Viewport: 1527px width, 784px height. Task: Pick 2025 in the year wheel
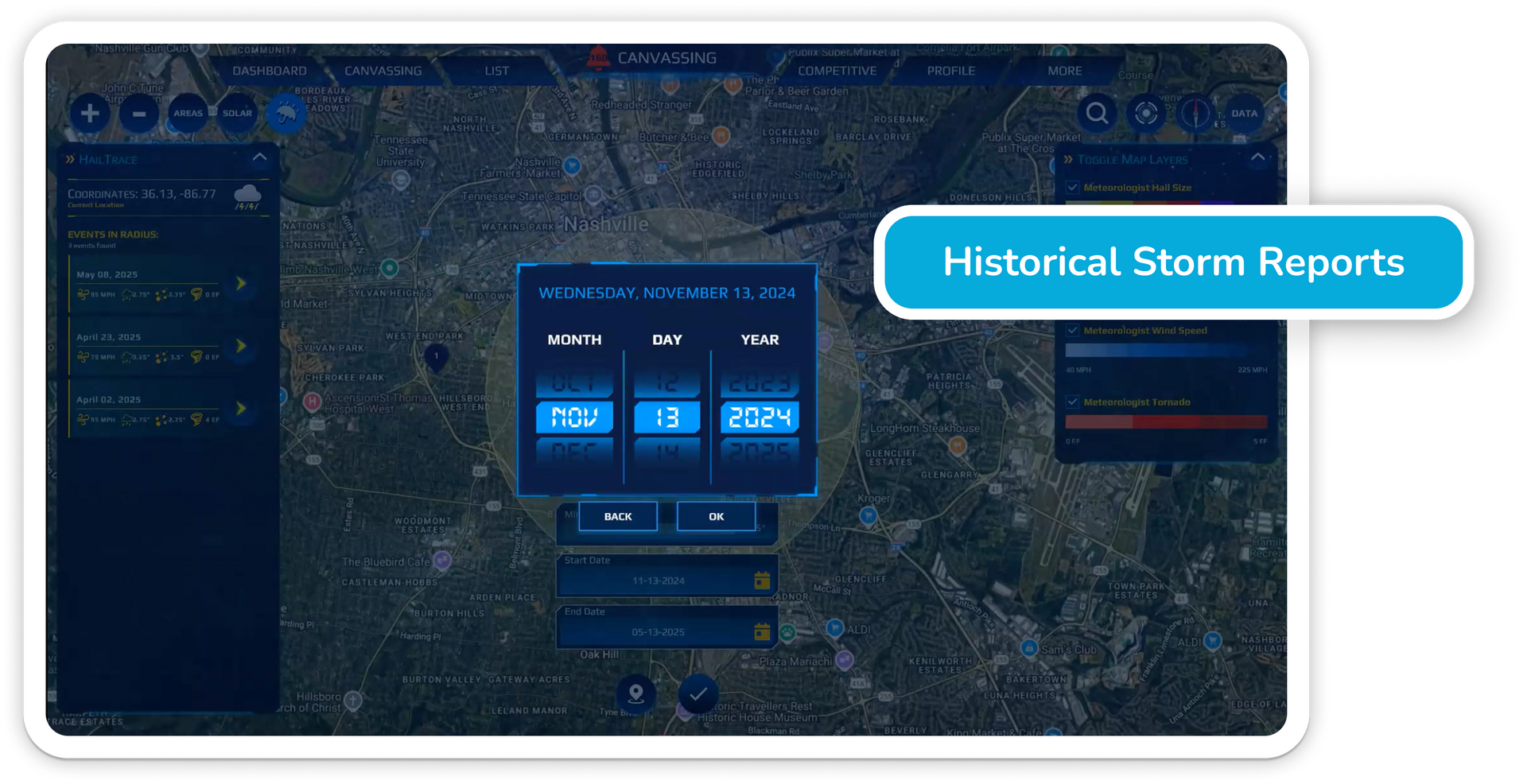click(x=760, y=451)
